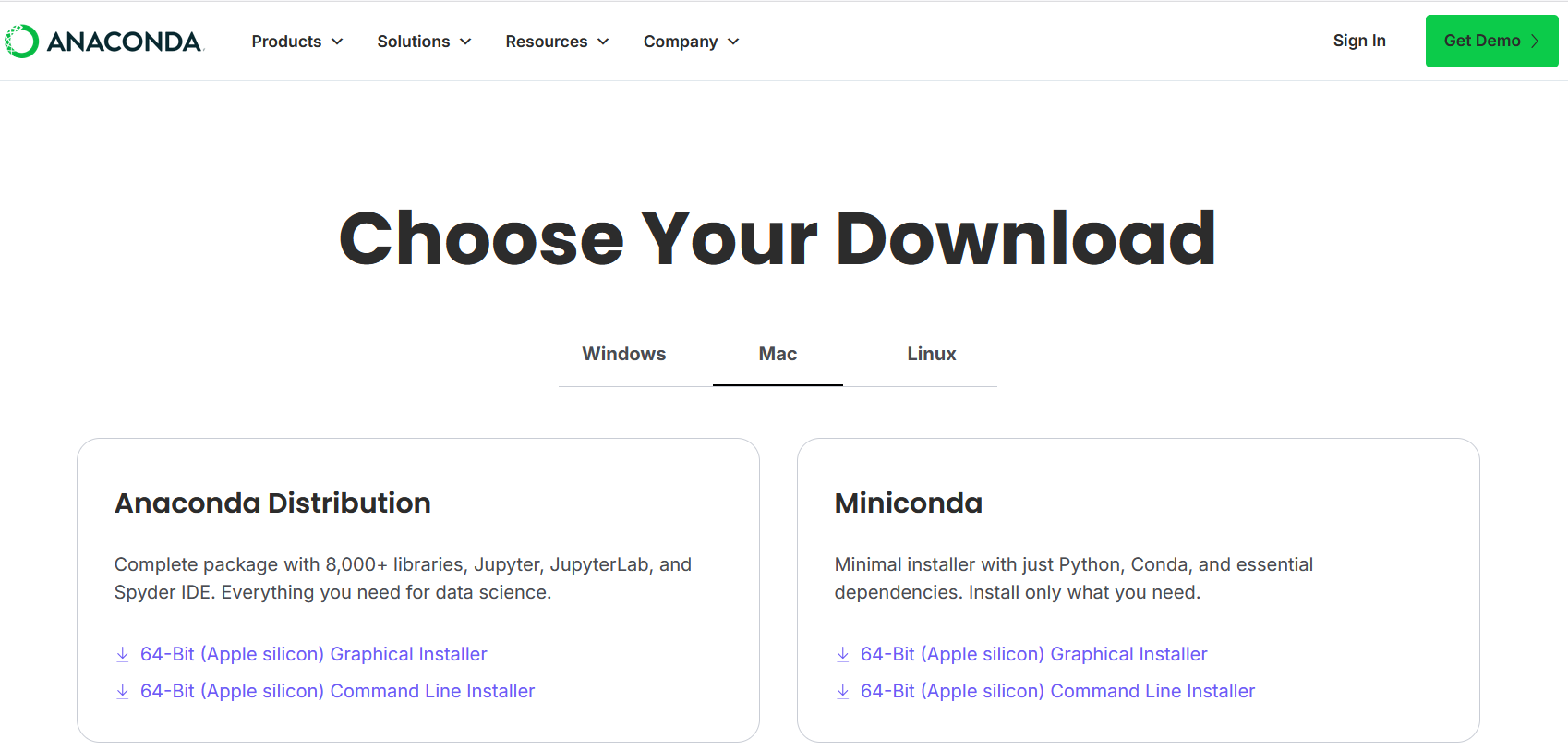The image size is (1568, 751).
Task: Expand the Solutions chevron
Action: (465, 42)
